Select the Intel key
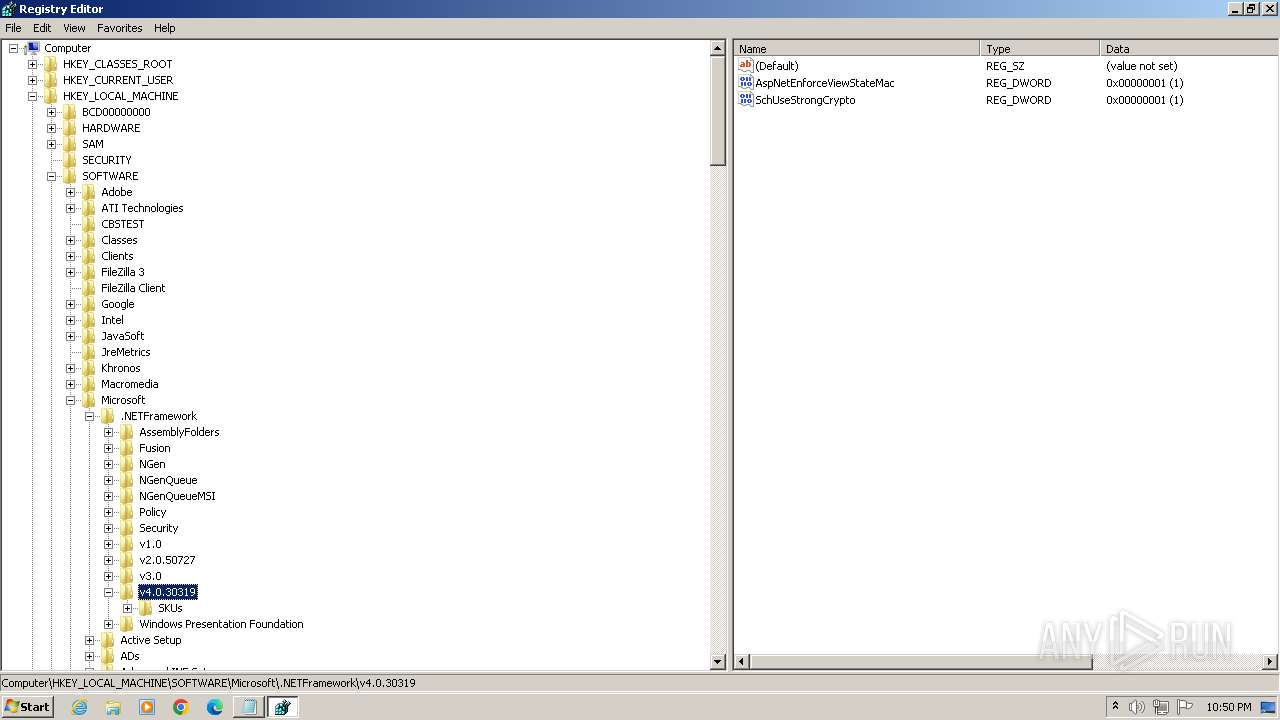This screenshot has height=720, width=1280. click(x=112, y=320)
